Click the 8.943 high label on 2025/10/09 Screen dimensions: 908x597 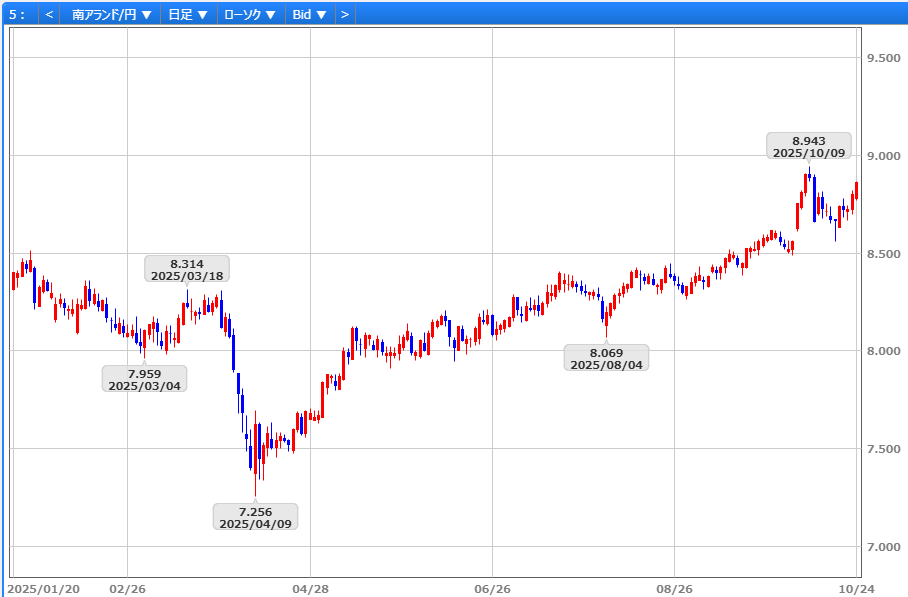(x=809, y=147)
